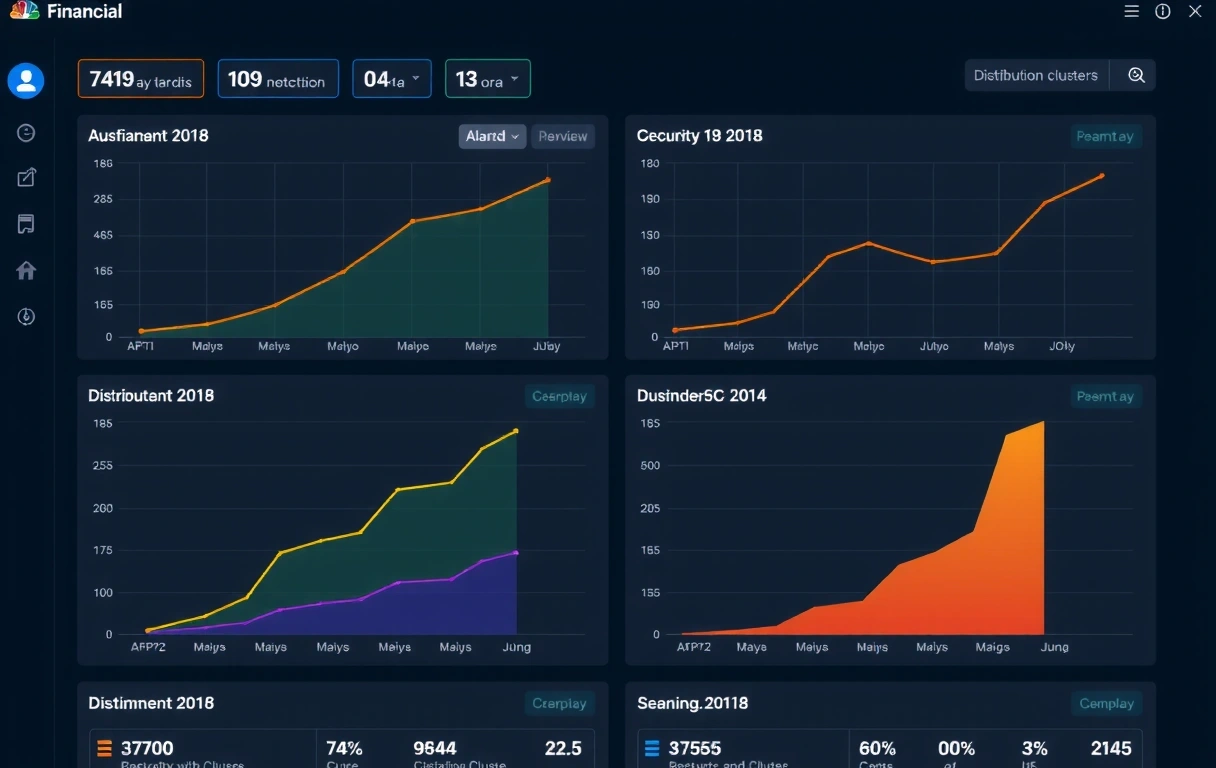Open the bookmarks icon in the sidebar
The height and width of the screenshot is (768, 1216).
(25, 223)
